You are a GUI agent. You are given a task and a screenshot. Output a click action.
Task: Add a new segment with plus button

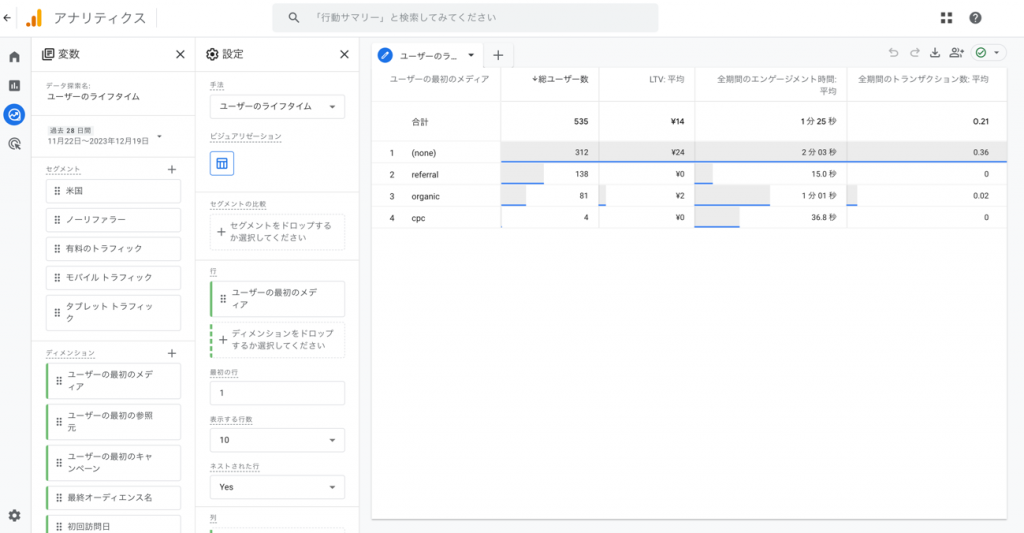pyautogui.click(x=171, y=170)
